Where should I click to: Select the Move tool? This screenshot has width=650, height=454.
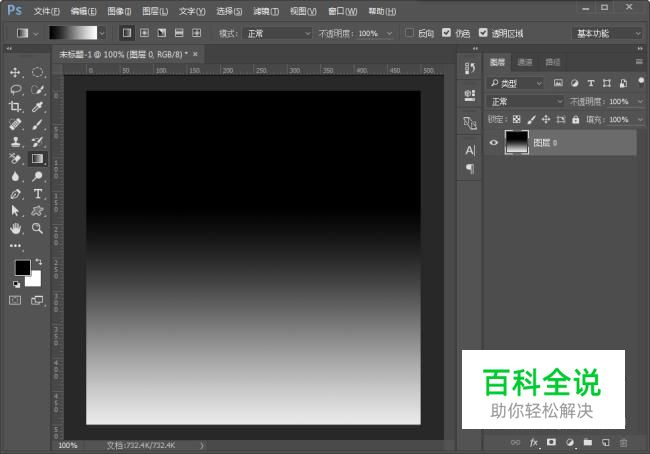[x=15, y=72]
